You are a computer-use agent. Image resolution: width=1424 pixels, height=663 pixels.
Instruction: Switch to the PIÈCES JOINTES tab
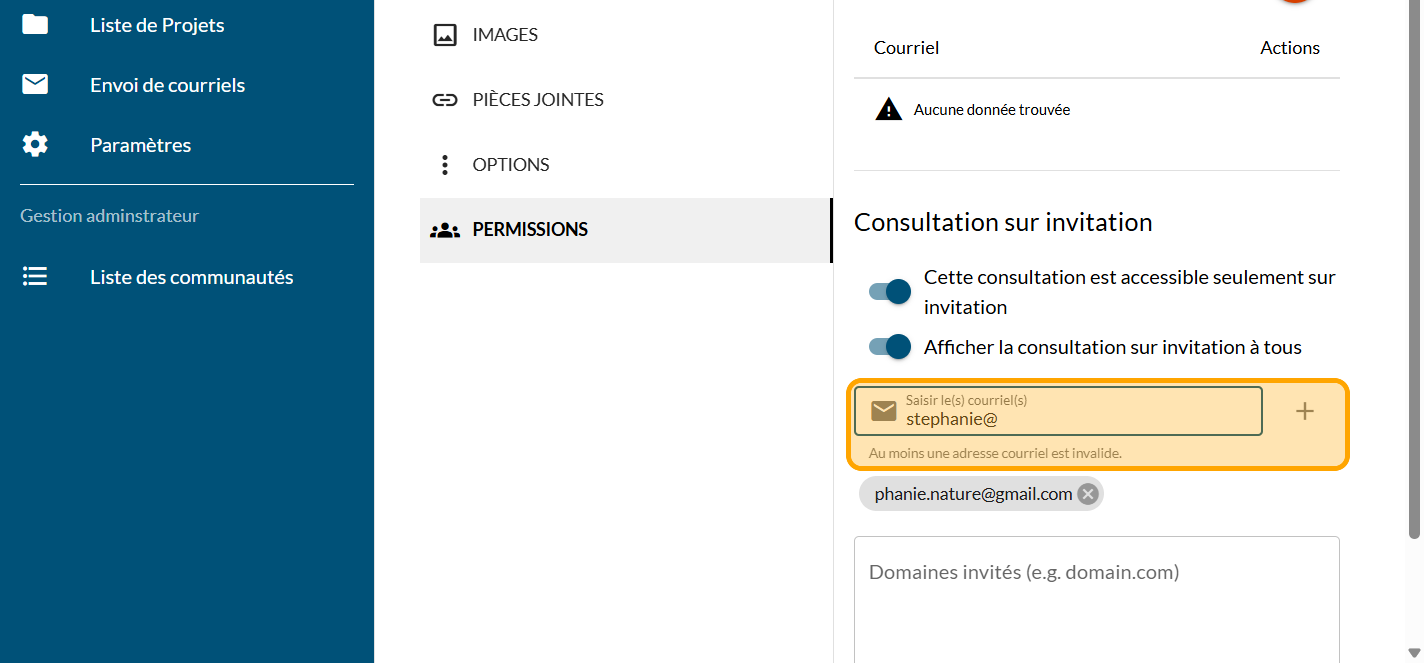coord(538,100)
